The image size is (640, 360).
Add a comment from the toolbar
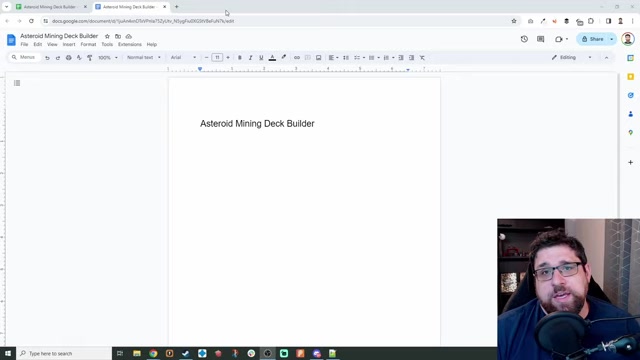click(x=308, y=58)
